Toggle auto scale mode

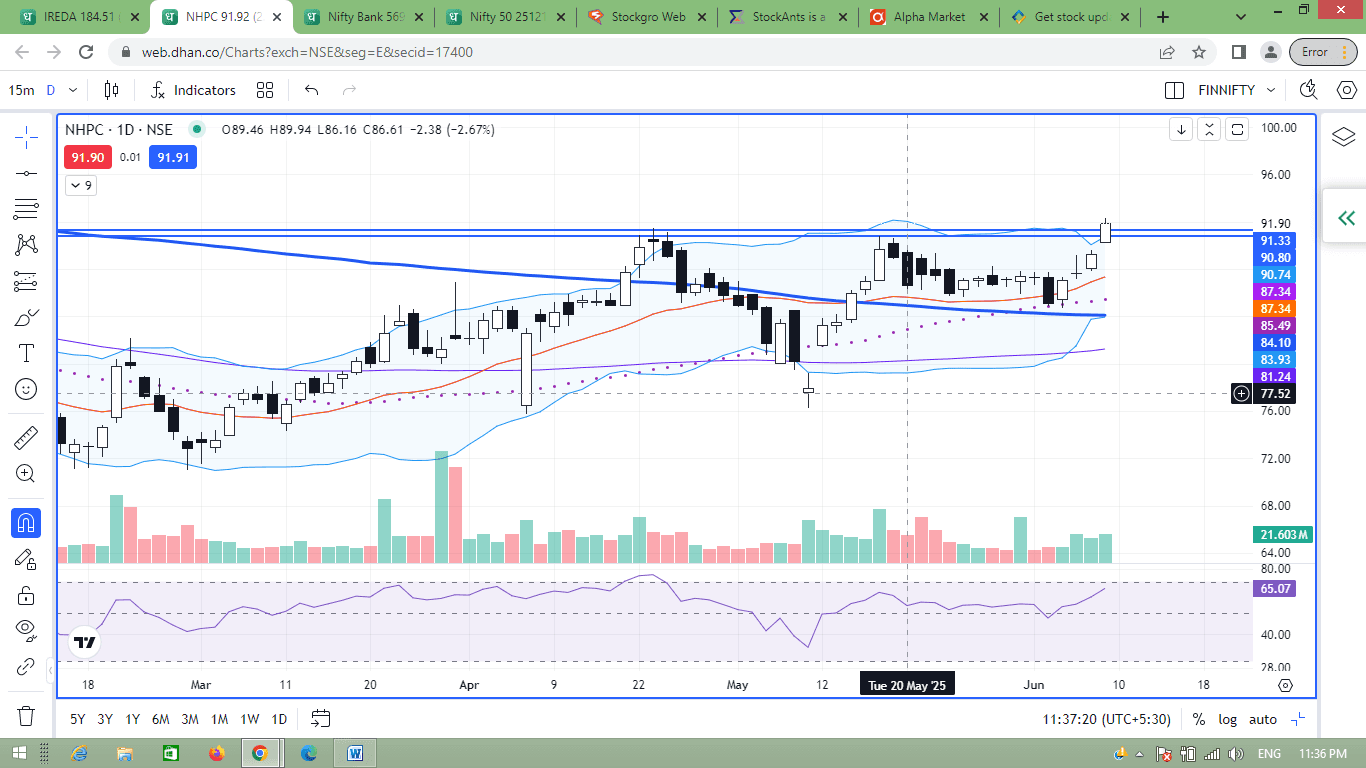tap(1263, 719)
